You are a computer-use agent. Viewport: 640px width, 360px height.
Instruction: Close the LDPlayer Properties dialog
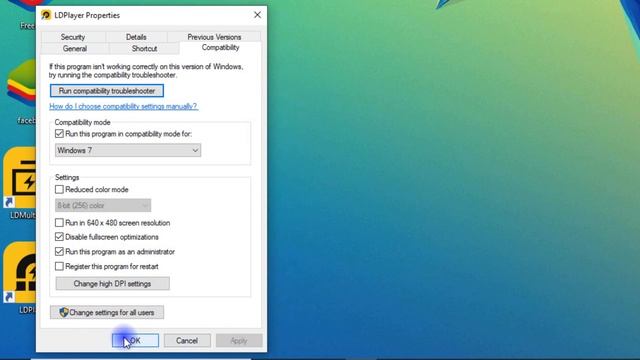257,15
